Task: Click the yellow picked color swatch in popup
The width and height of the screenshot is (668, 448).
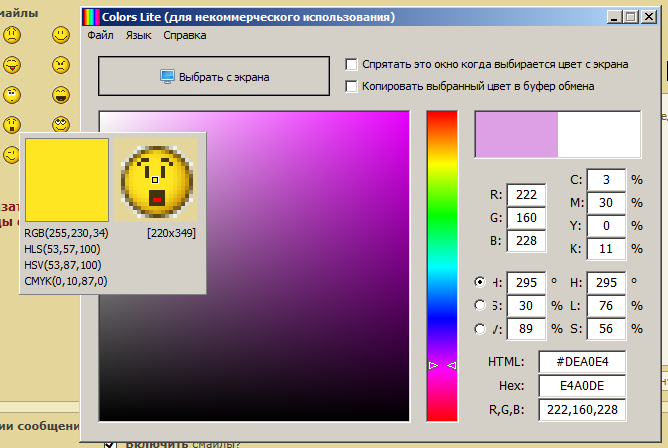Action: 66,180
